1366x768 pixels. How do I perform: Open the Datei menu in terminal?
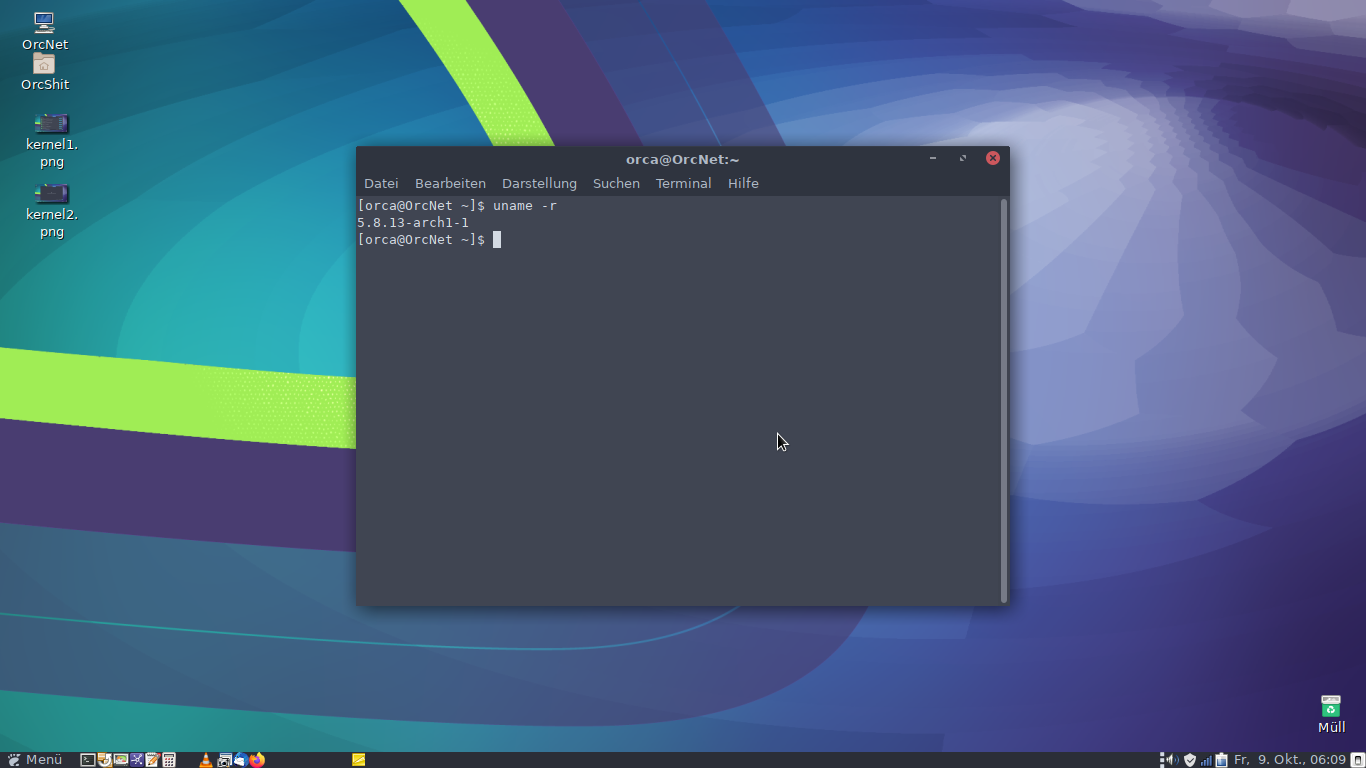pos(381,183)
